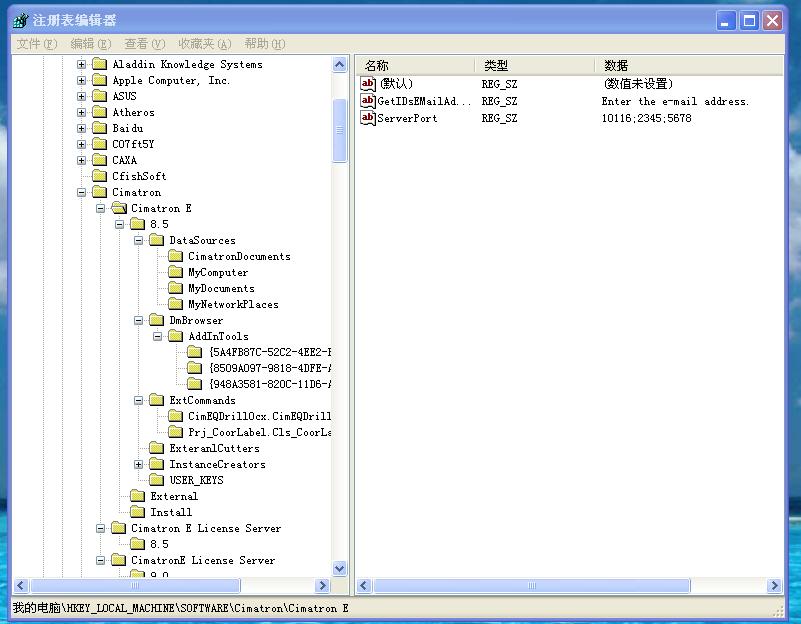Image resolution: width=801 pixels, height=624 pixels.
Task: Expand the Apple Computer, Inc. key
Action: pos(81,80)
